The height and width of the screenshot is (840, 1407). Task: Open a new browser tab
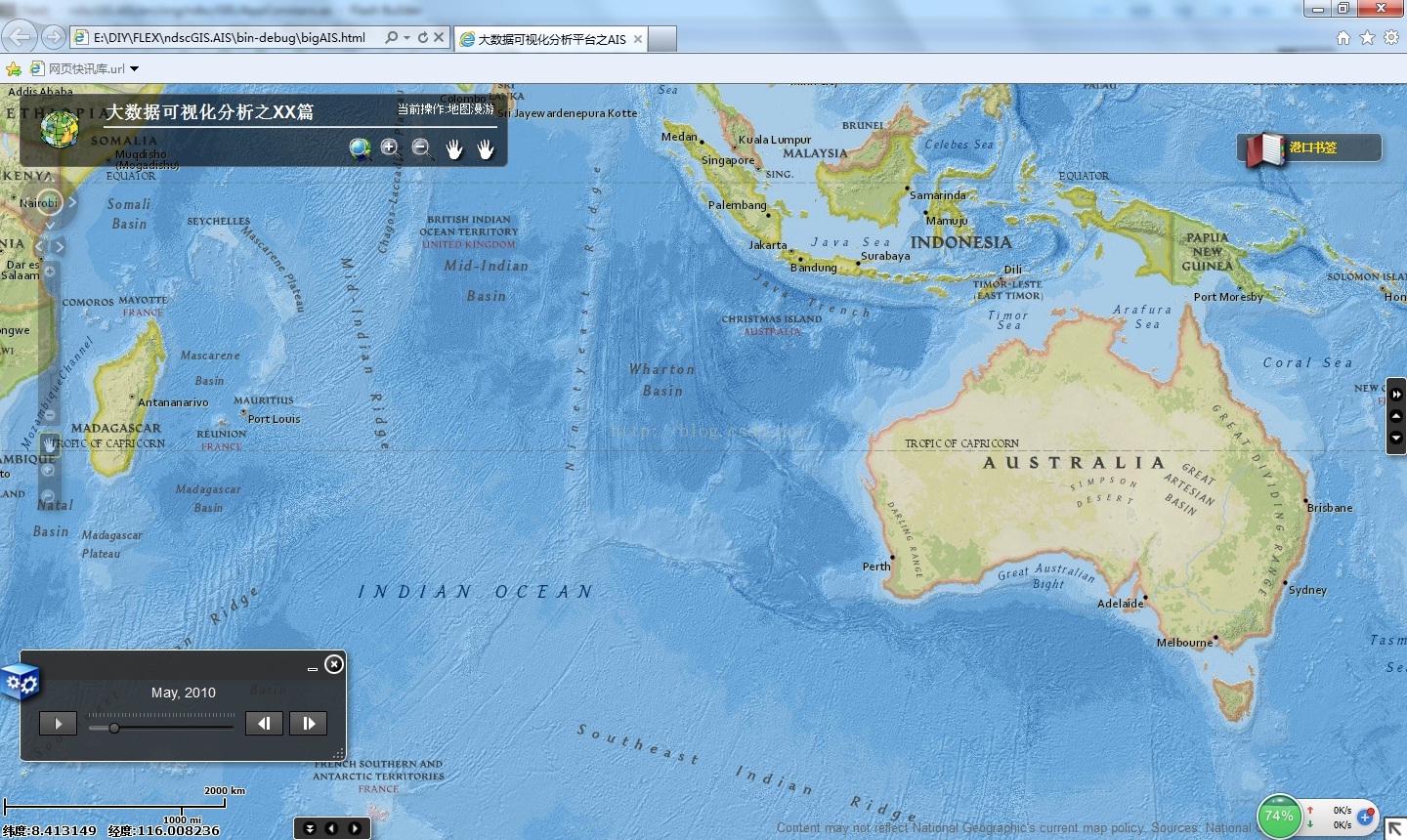tap(663, 39)
